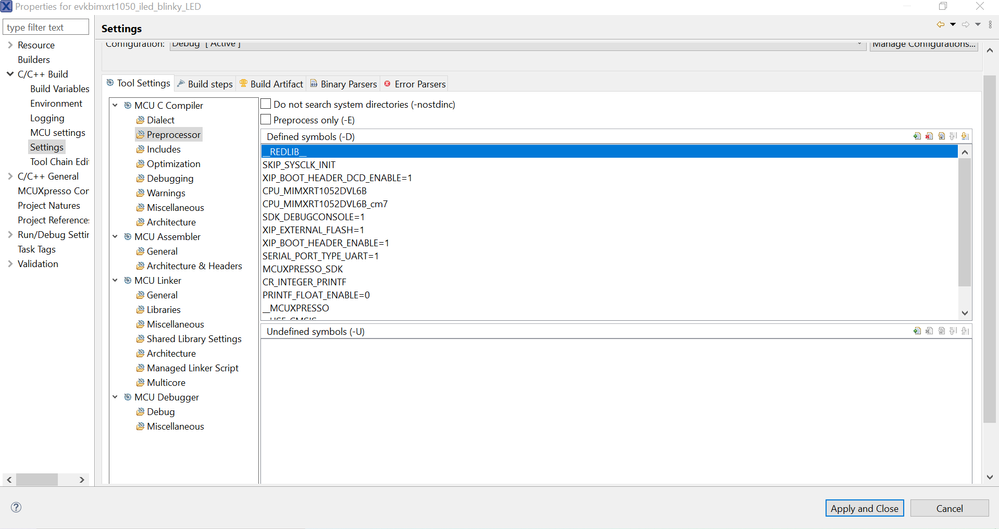Click the Managed Linker Script option icon
The width and height of the screenshot is (999, 529).
click(140, 368)
